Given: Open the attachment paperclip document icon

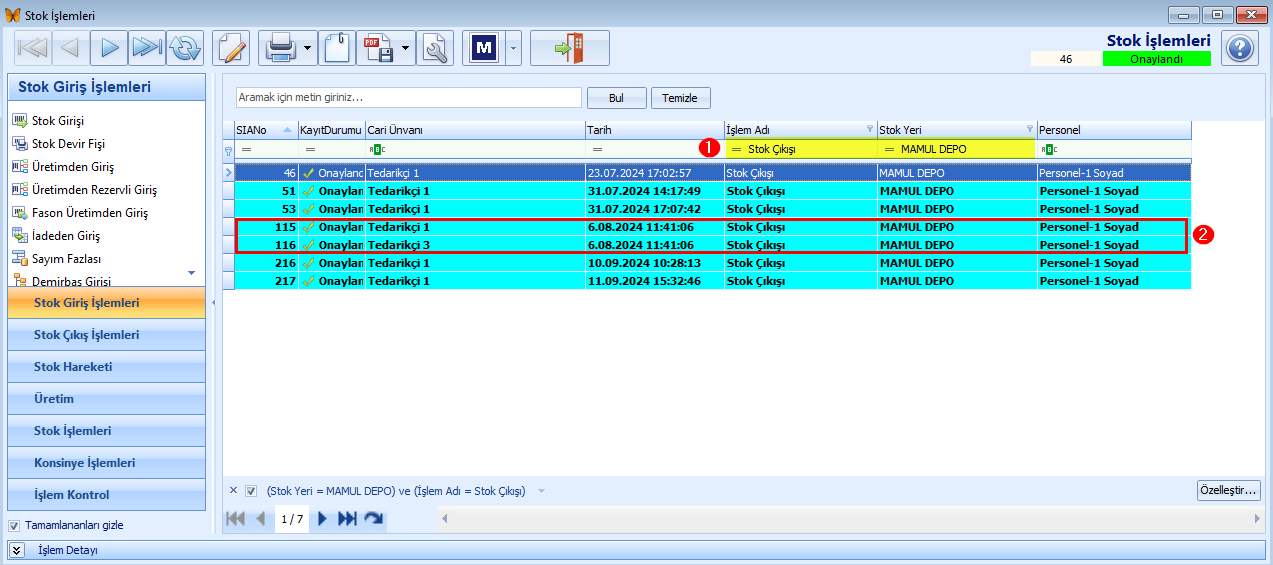Looking at the screenshot, I should 337,47.
